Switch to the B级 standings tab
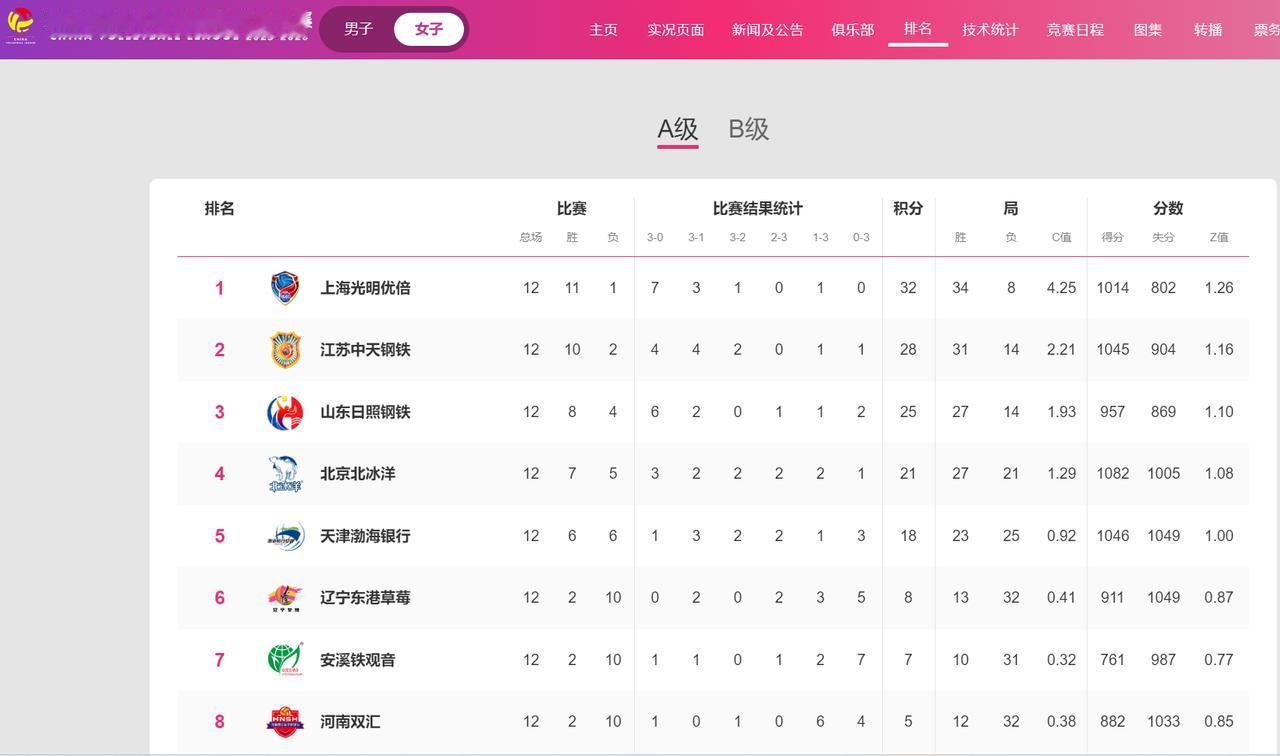 [x=748, y=129]
